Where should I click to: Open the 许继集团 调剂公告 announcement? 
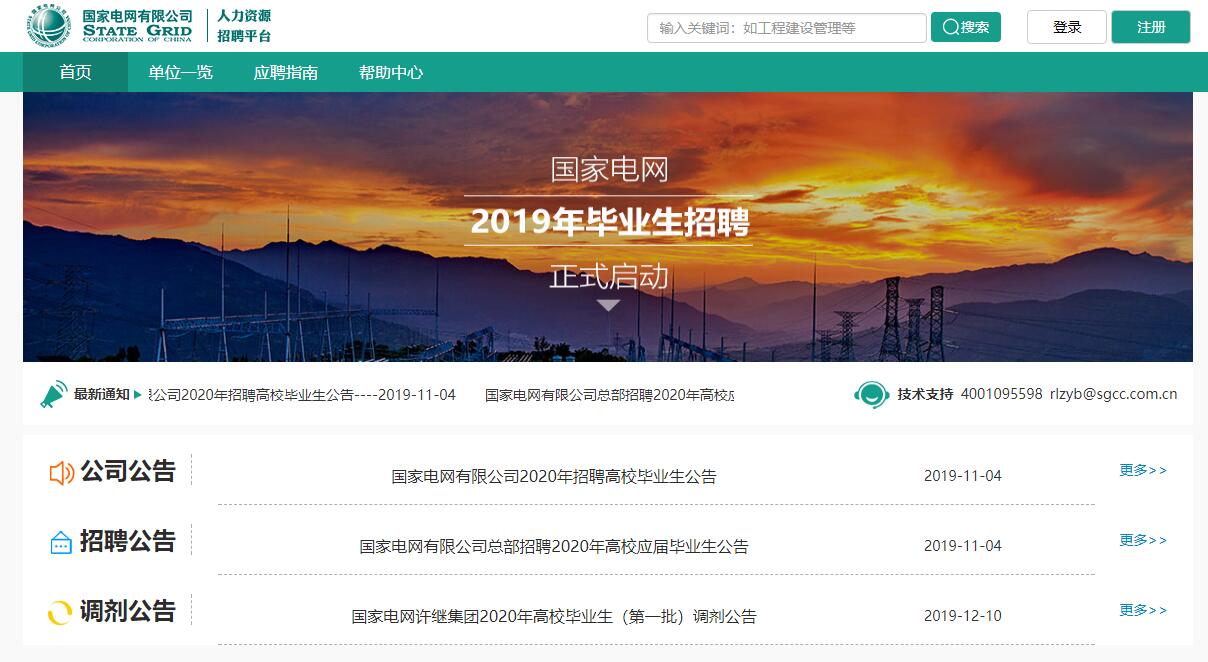[x=554, y=617]
